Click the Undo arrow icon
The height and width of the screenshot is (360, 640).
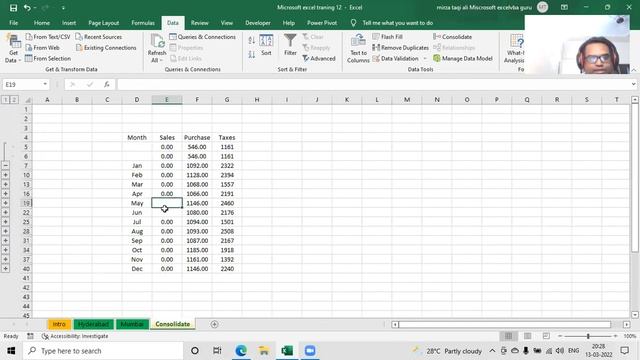pyautogui.click(x=27, y=8)
